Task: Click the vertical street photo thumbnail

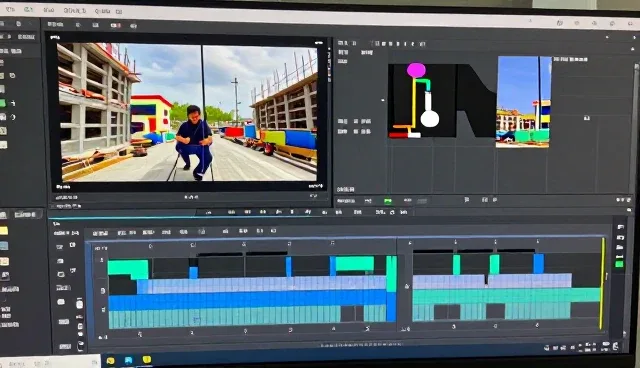Action: pos(523,102)
